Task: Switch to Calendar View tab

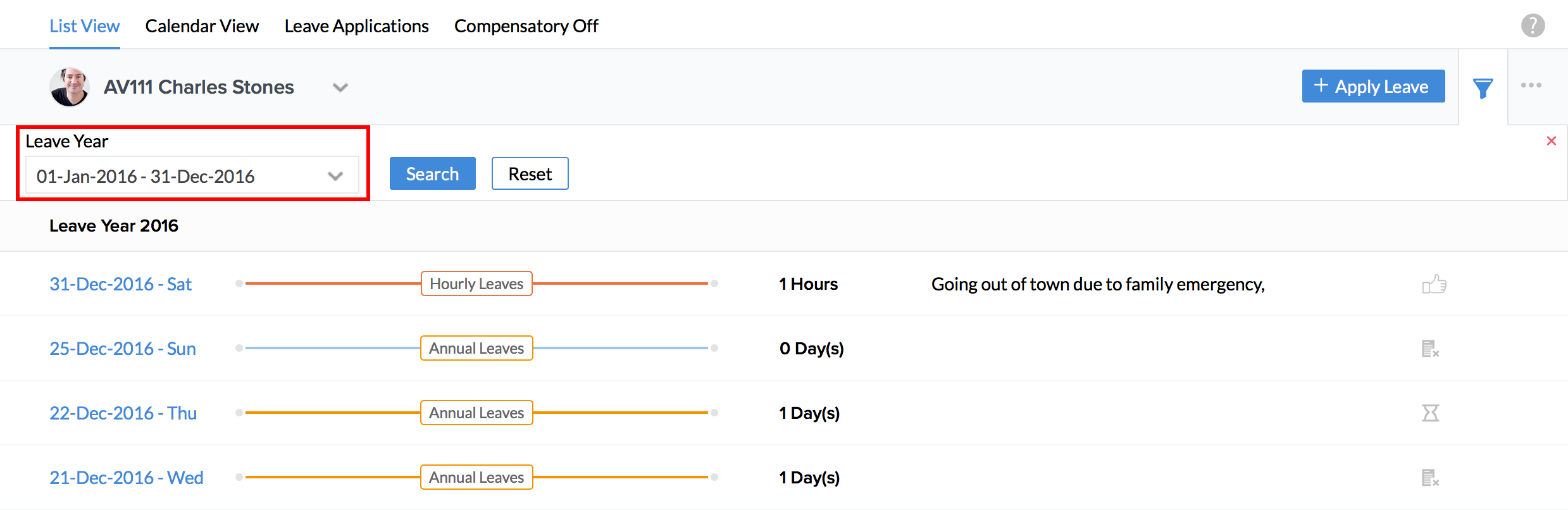Action: [x=202, y=26]
